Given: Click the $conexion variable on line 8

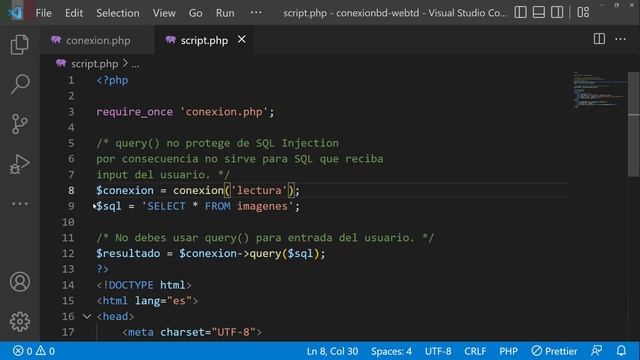Looking at the screenshot, I should pyautogui.click(x=125, y=190).
